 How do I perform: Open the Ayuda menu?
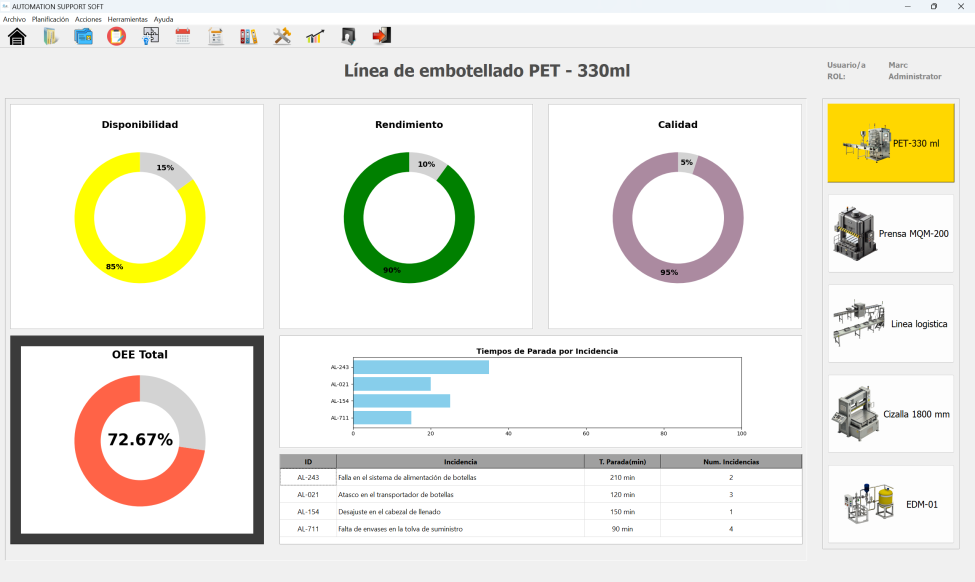(x=163, y=19)
